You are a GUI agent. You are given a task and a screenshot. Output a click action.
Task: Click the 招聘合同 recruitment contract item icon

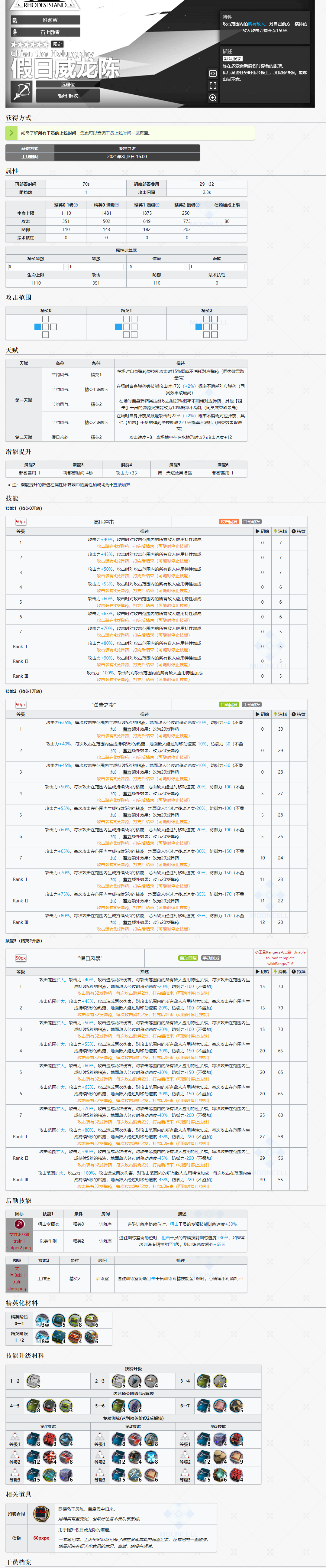click(41, 1514)
